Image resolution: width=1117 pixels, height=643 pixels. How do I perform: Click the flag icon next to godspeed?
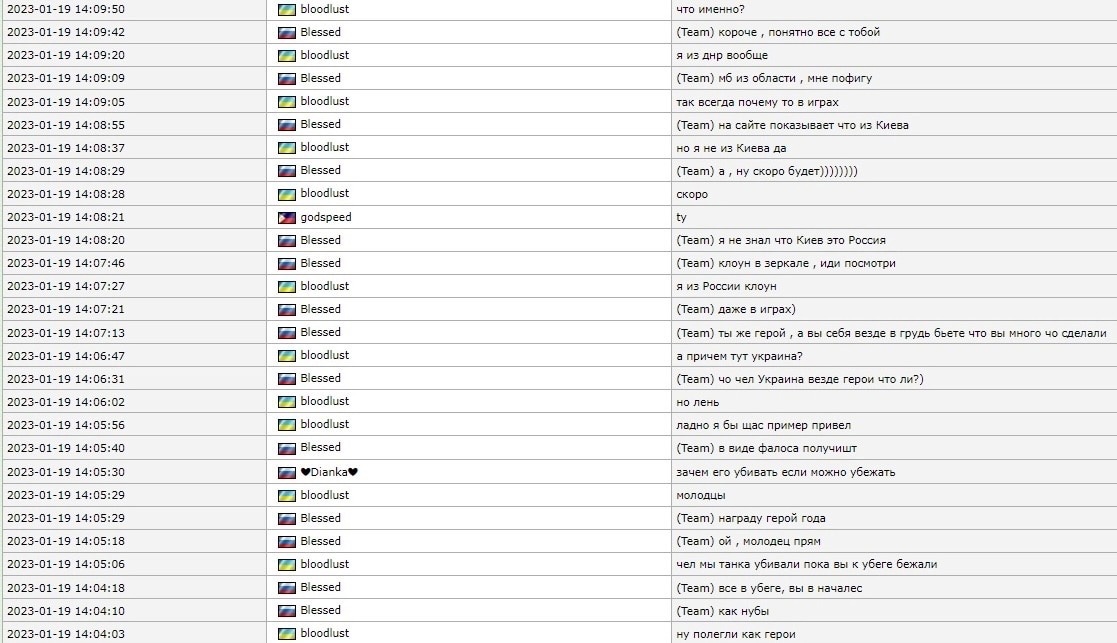point(286,217)
